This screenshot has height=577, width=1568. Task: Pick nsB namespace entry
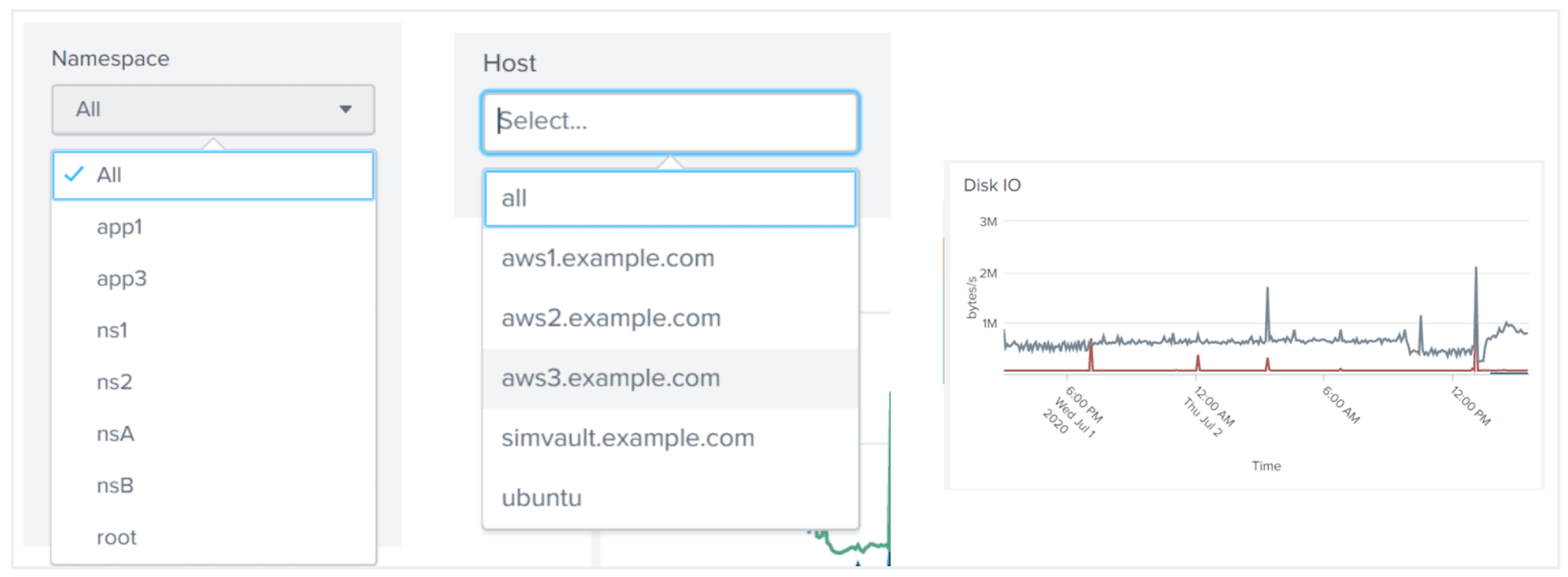[115, 486]
